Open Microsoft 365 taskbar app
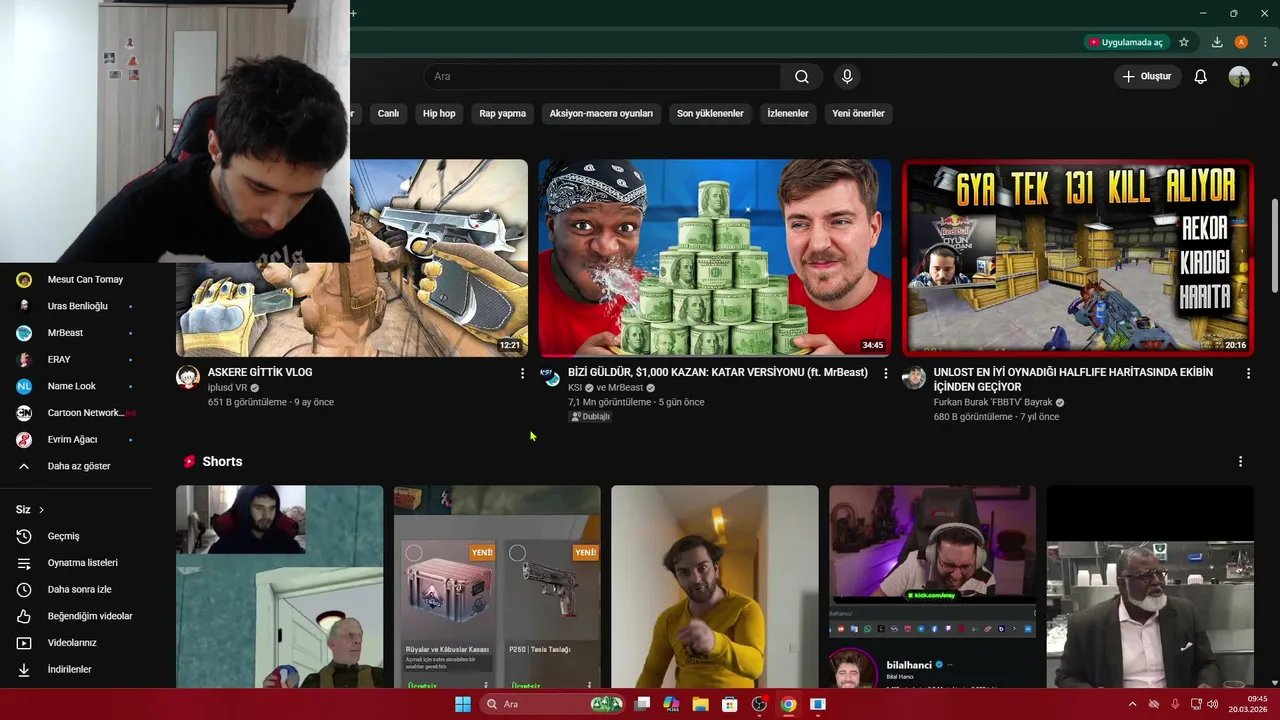The height and width of the screenshot is (720, 1280). click(x=671, y=704)
